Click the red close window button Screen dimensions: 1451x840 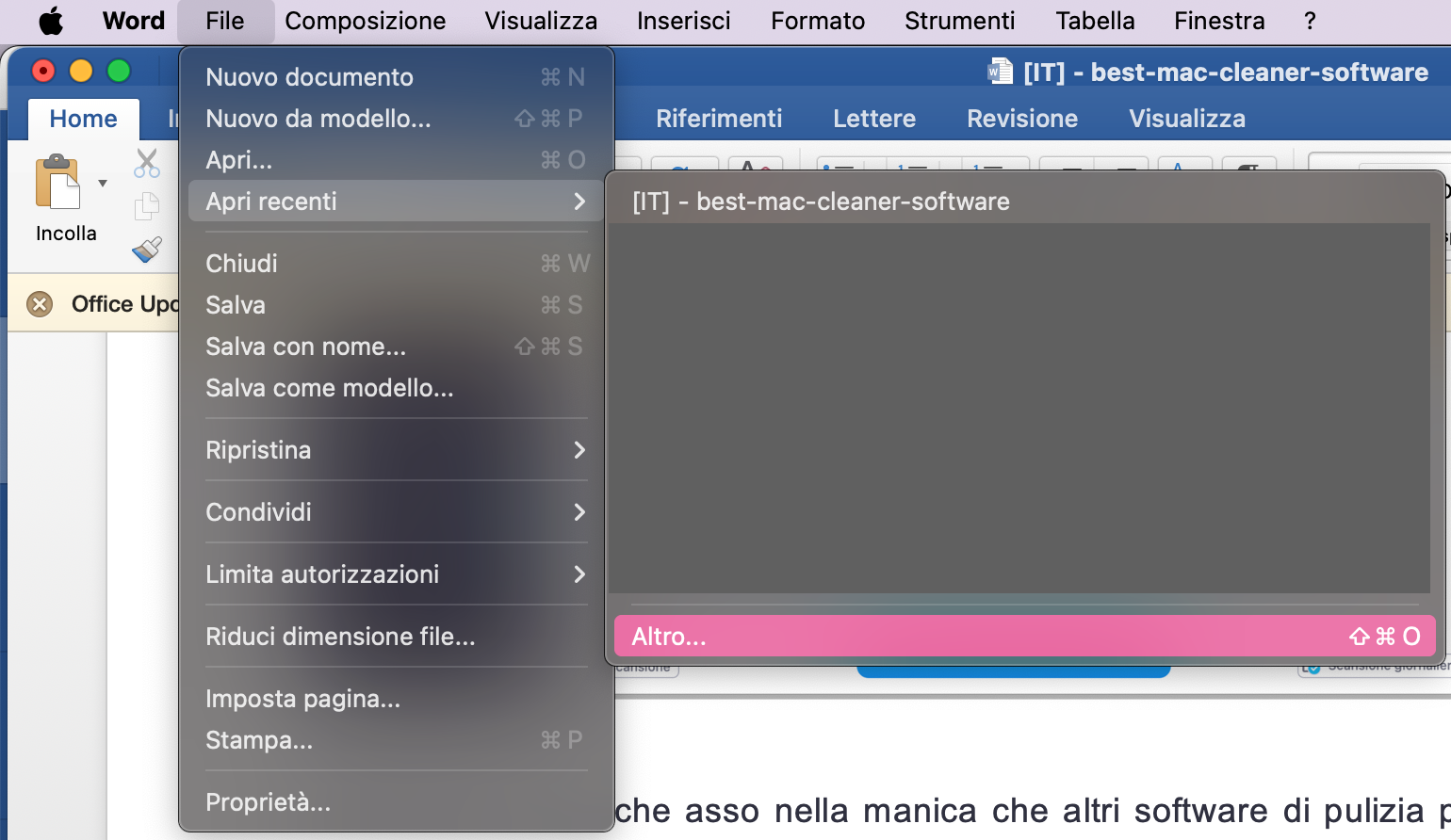click(x=43, y=71)
